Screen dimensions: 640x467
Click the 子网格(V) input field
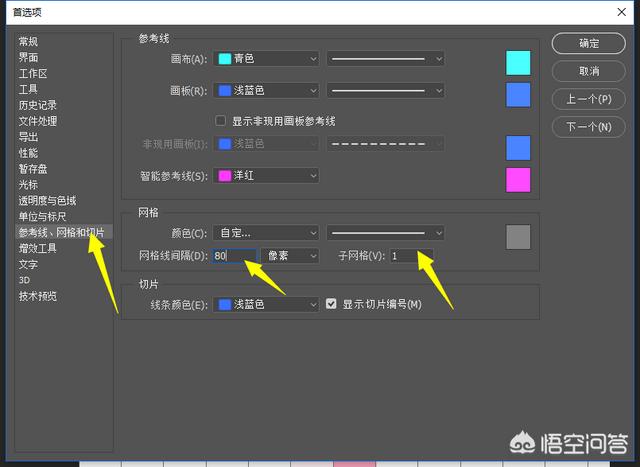pos(411,256)
